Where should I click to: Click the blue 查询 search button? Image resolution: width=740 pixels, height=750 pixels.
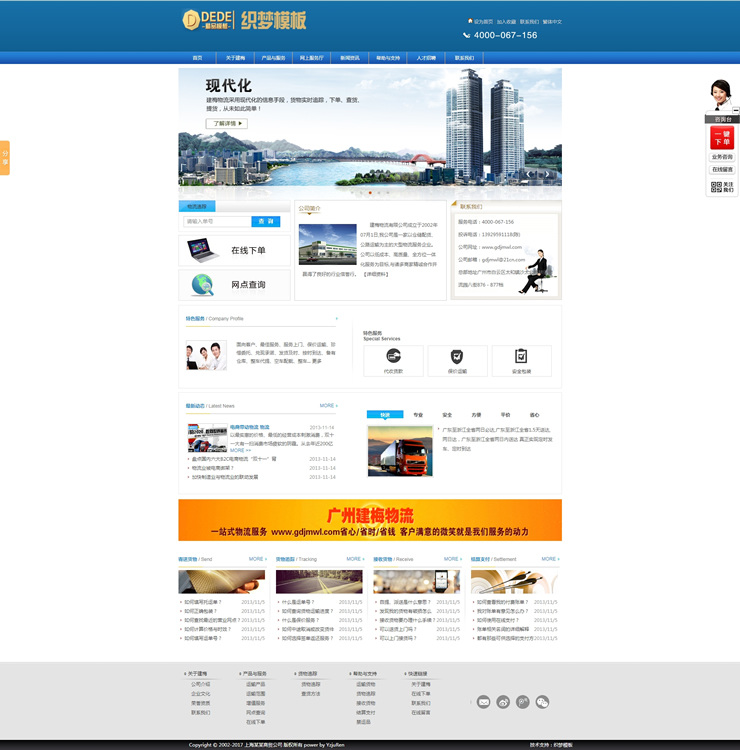265,221
